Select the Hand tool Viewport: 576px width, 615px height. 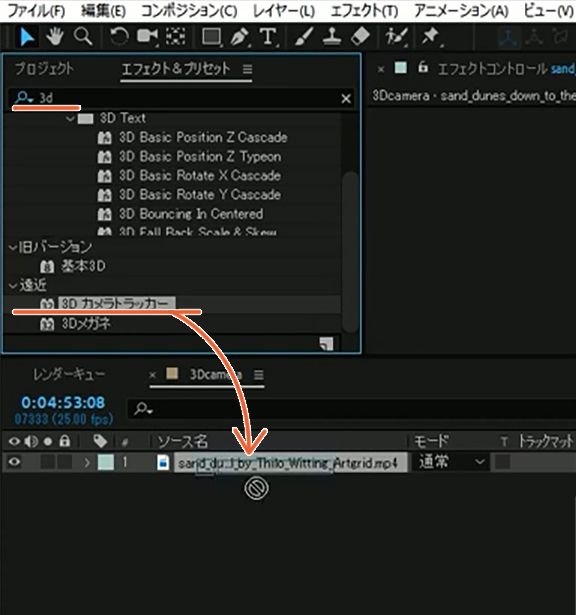(x=55, y=37)
